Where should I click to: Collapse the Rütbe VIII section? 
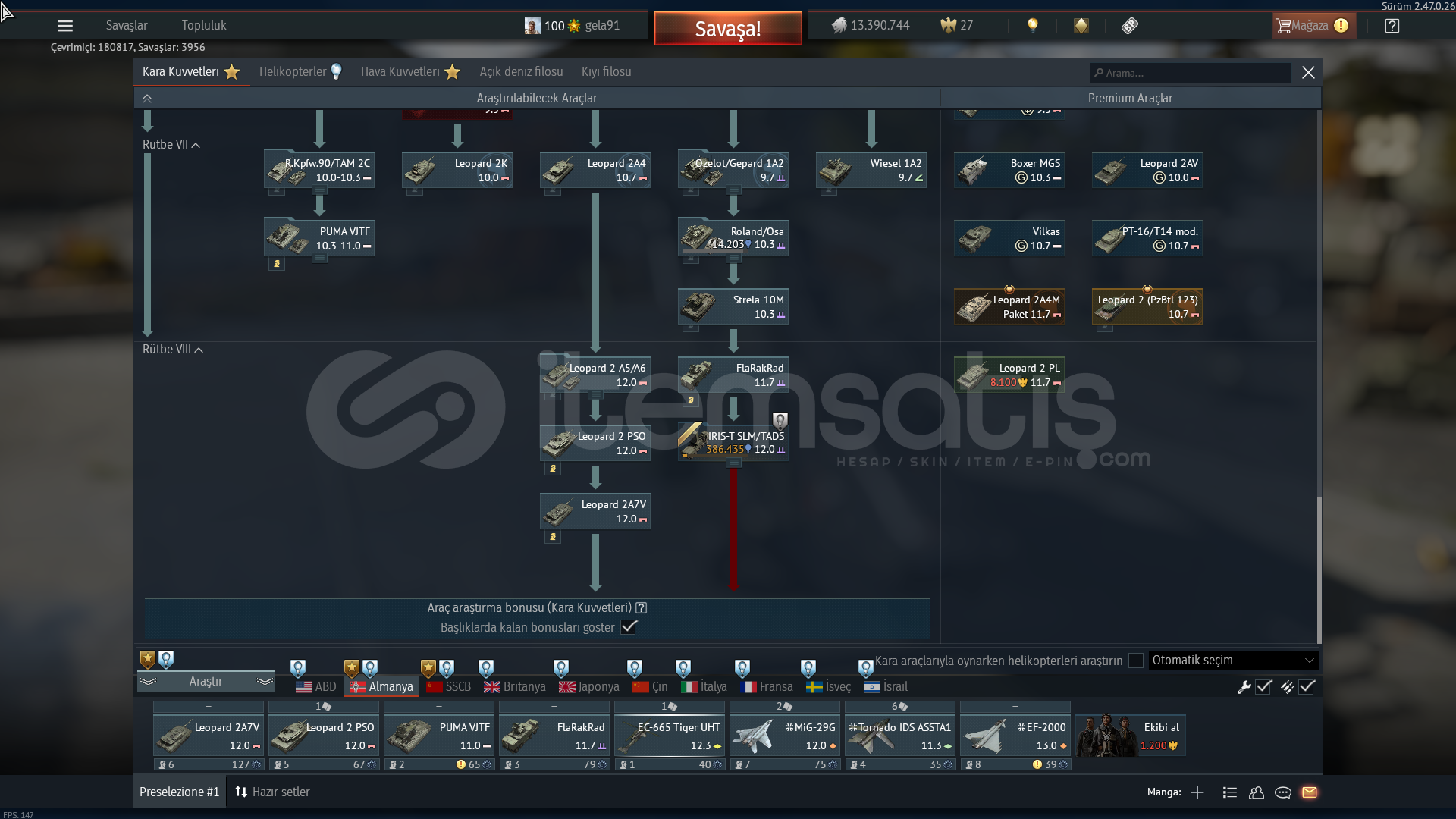pyautogui.click(x=173, y=350)
